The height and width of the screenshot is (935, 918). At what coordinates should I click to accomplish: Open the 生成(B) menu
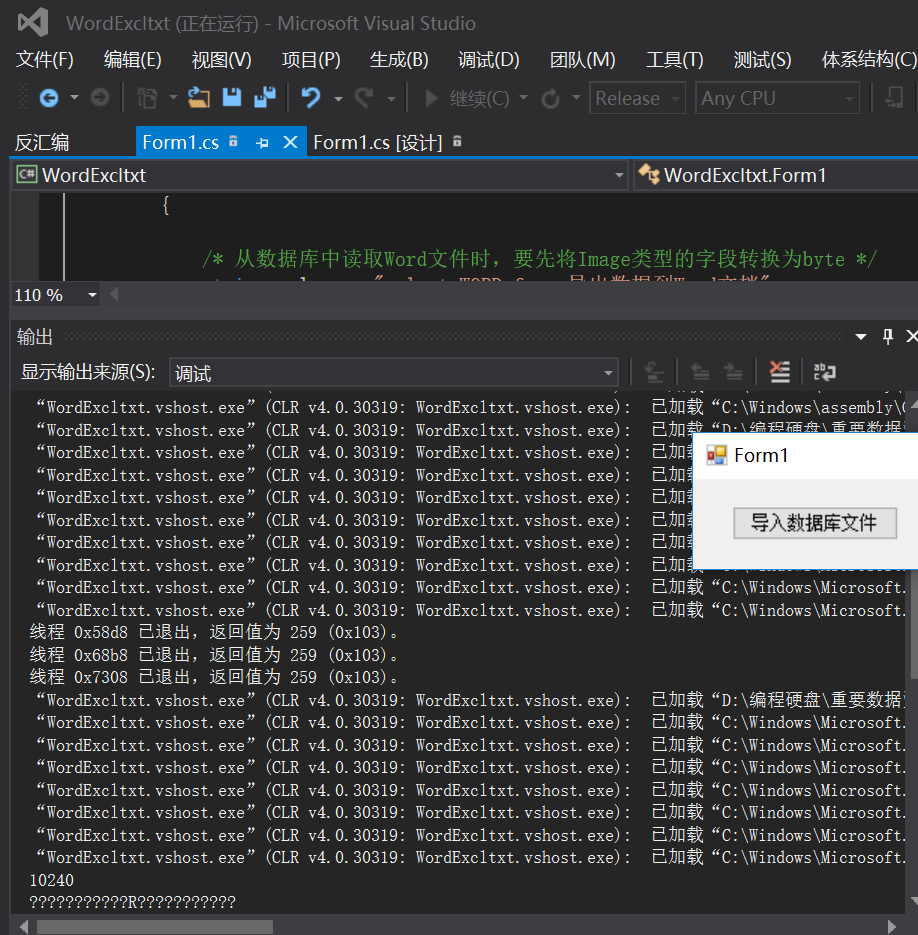[399, 59]
